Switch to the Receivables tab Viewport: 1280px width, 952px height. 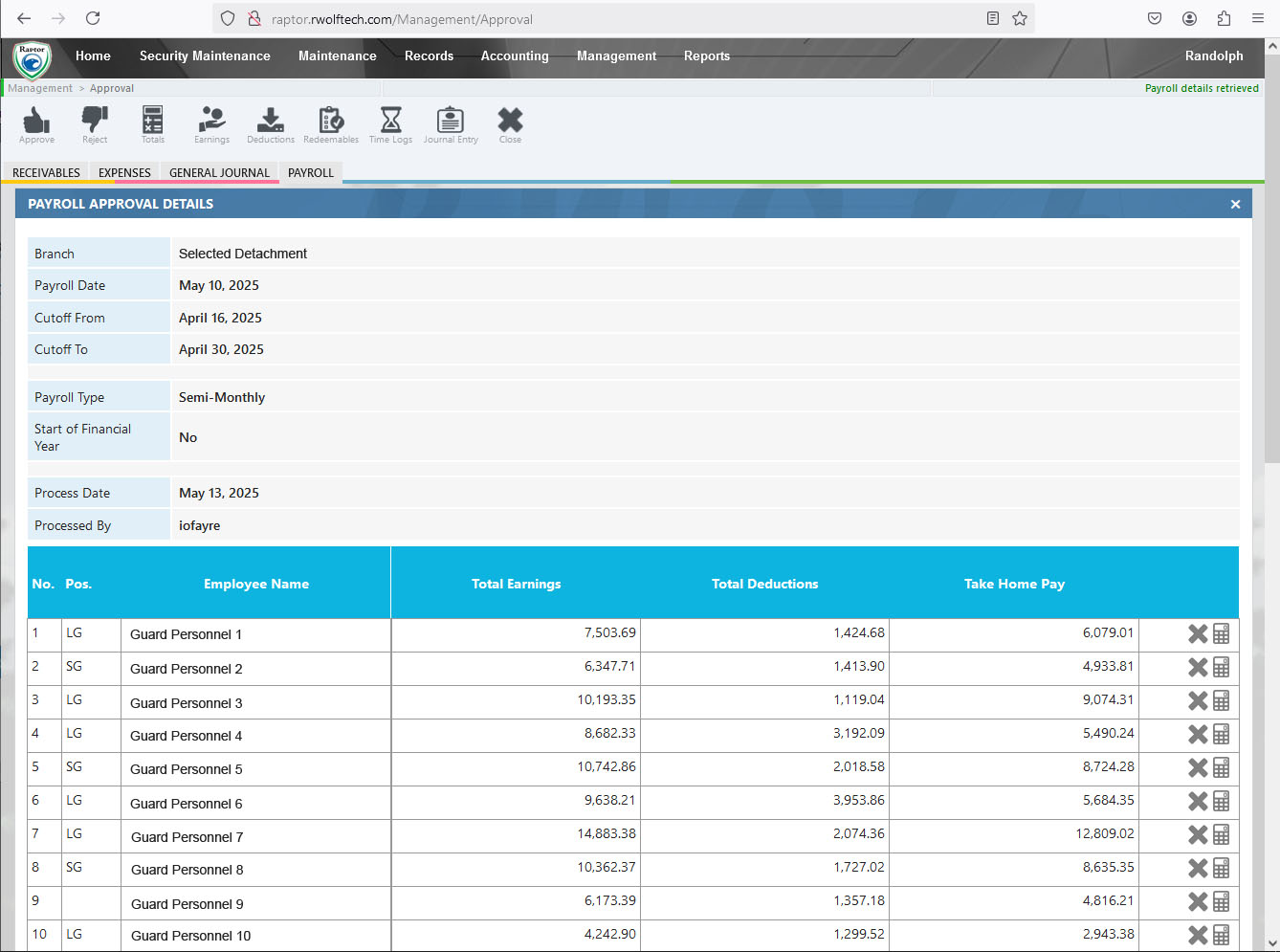pos(46,173)
